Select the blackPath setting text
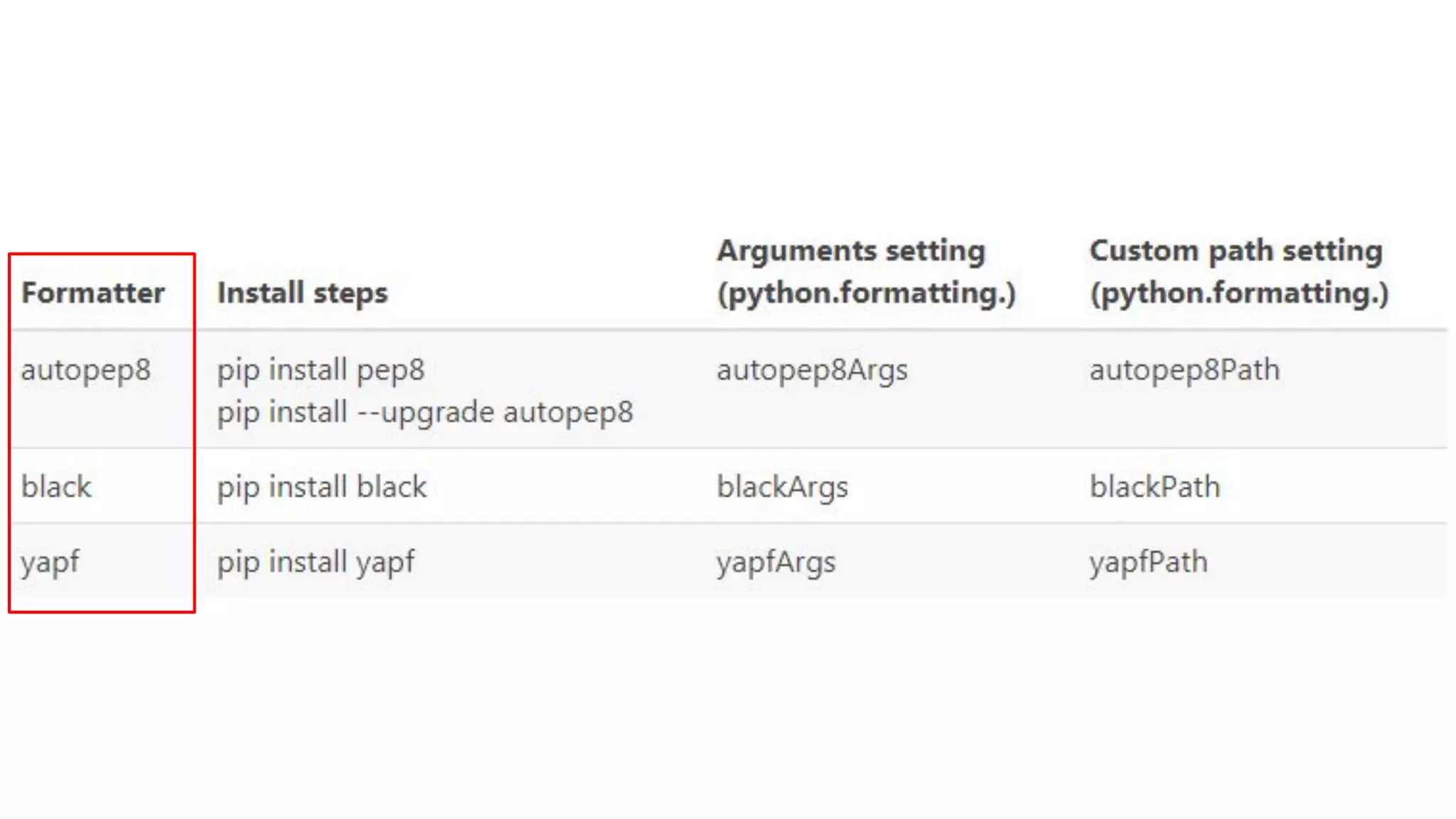 click(1155, 487)
